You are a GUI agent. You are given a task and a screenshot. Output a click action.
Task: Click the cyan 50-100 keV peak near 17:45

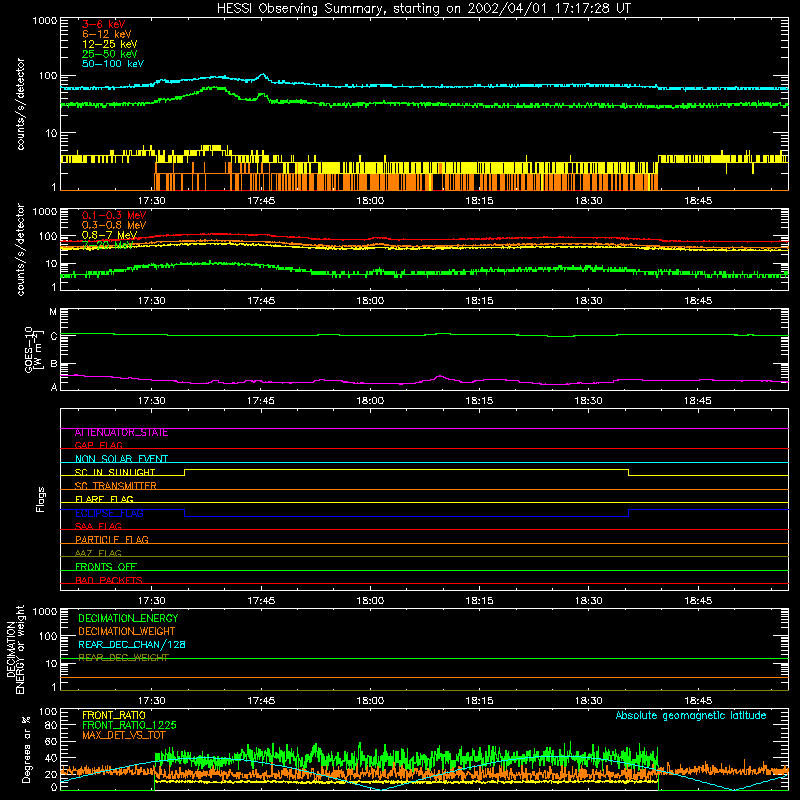[263, 76]
